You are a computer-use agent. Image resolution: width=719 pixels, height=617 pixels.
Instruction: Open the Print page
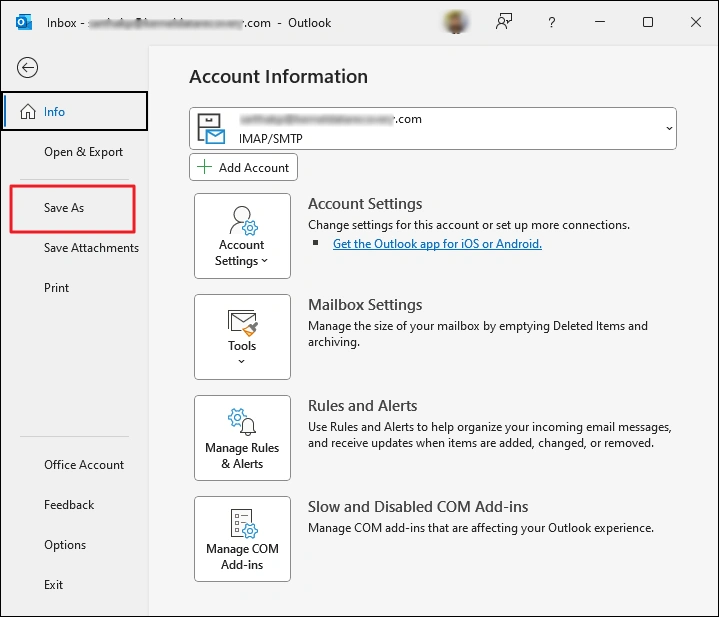[56, 288]
